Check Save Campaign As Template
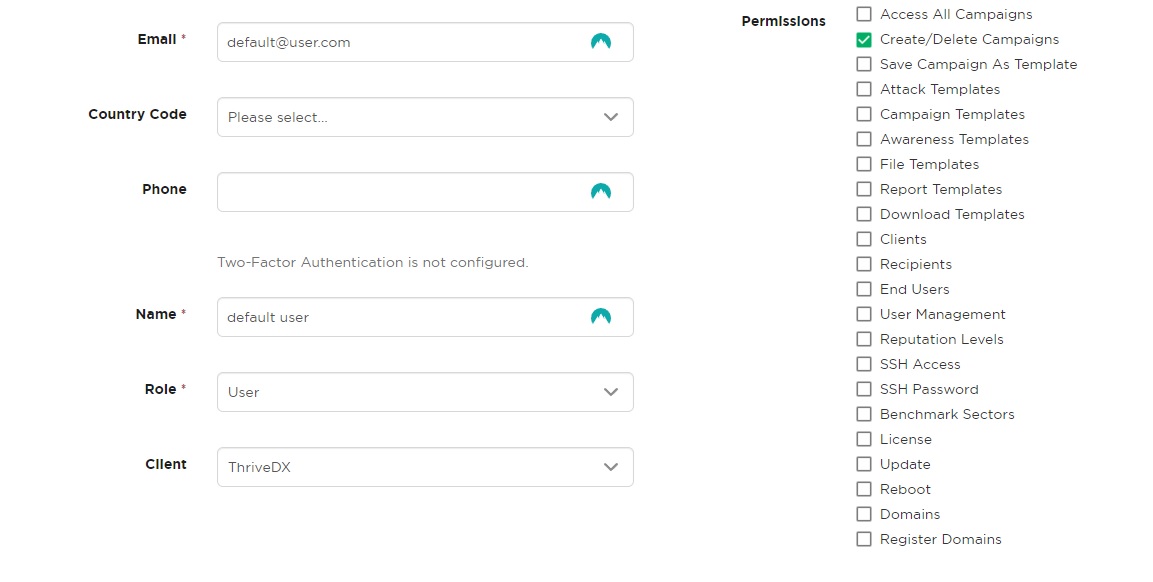The image size is (1153, 582). 864,64
